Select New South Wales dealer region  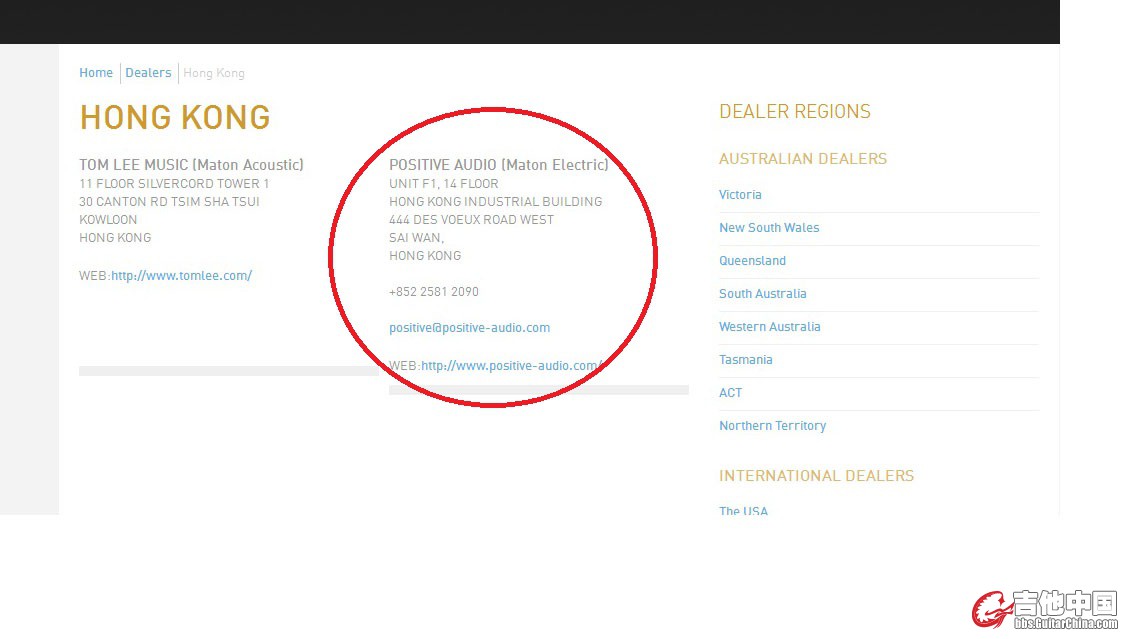coord(769,227)
